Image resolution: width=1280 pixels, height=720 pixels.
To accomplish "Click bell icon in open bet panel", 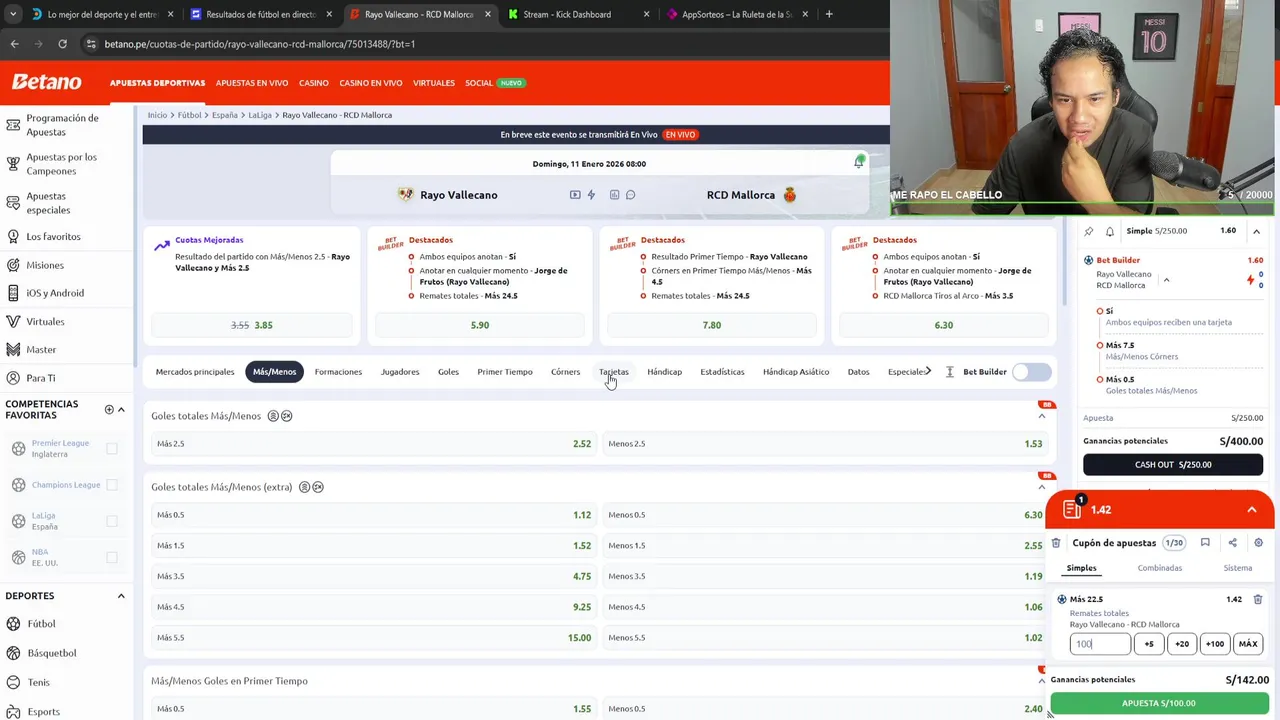I will (1110, 231).
